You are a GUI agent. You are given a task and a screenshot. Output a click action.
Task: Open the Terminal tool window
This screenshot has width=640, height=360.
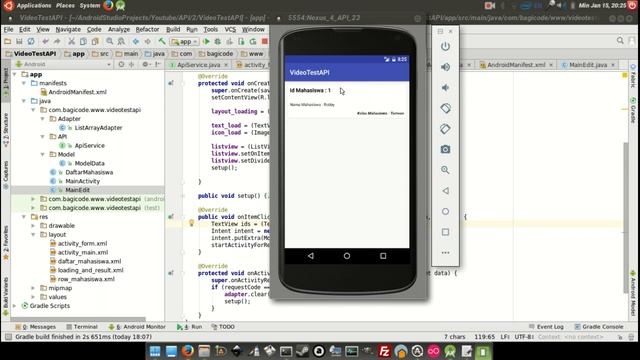[82, 327]
